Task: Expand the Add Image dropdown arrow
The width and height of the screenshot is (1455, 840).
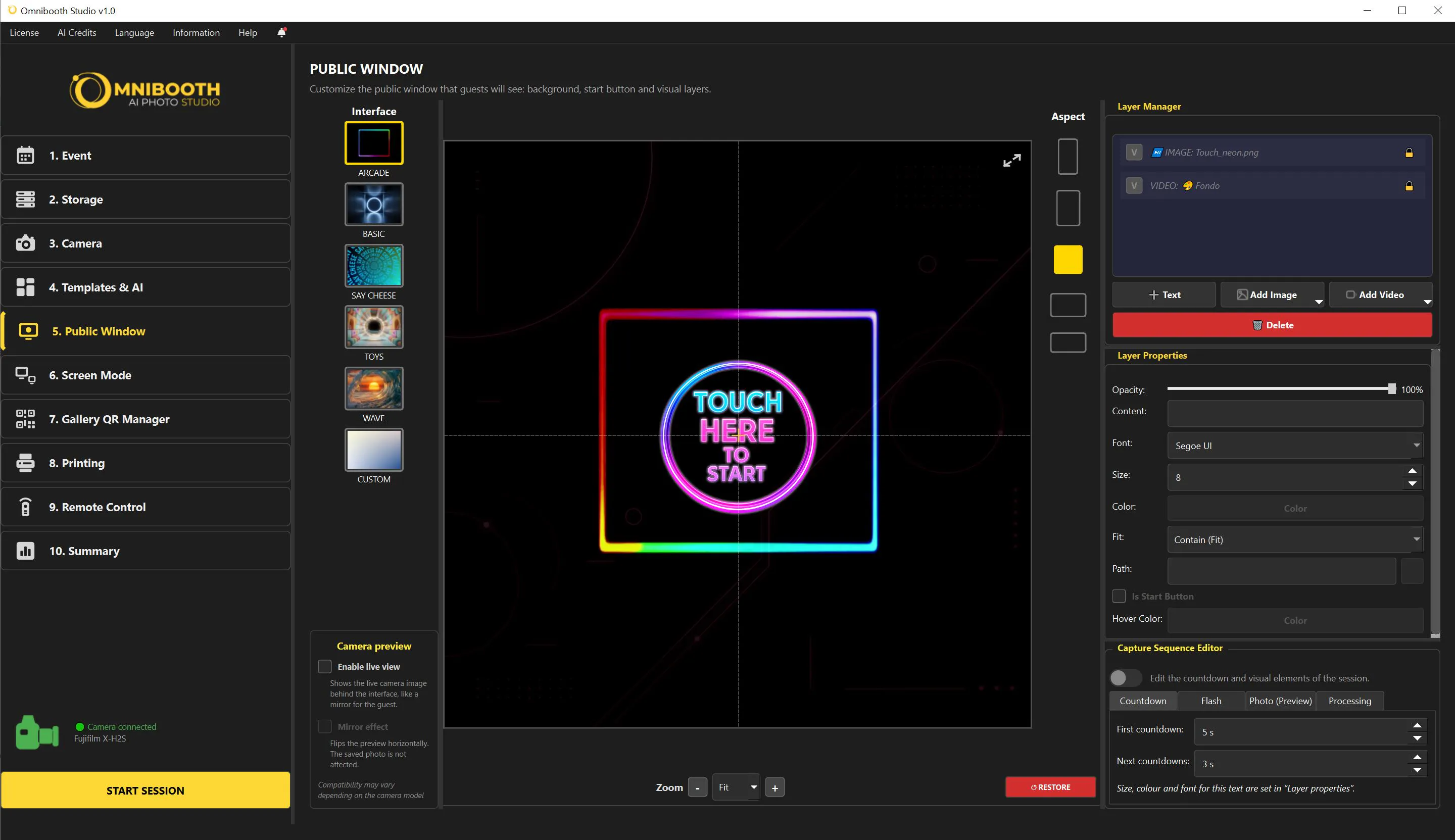Action: (1318, 302)
